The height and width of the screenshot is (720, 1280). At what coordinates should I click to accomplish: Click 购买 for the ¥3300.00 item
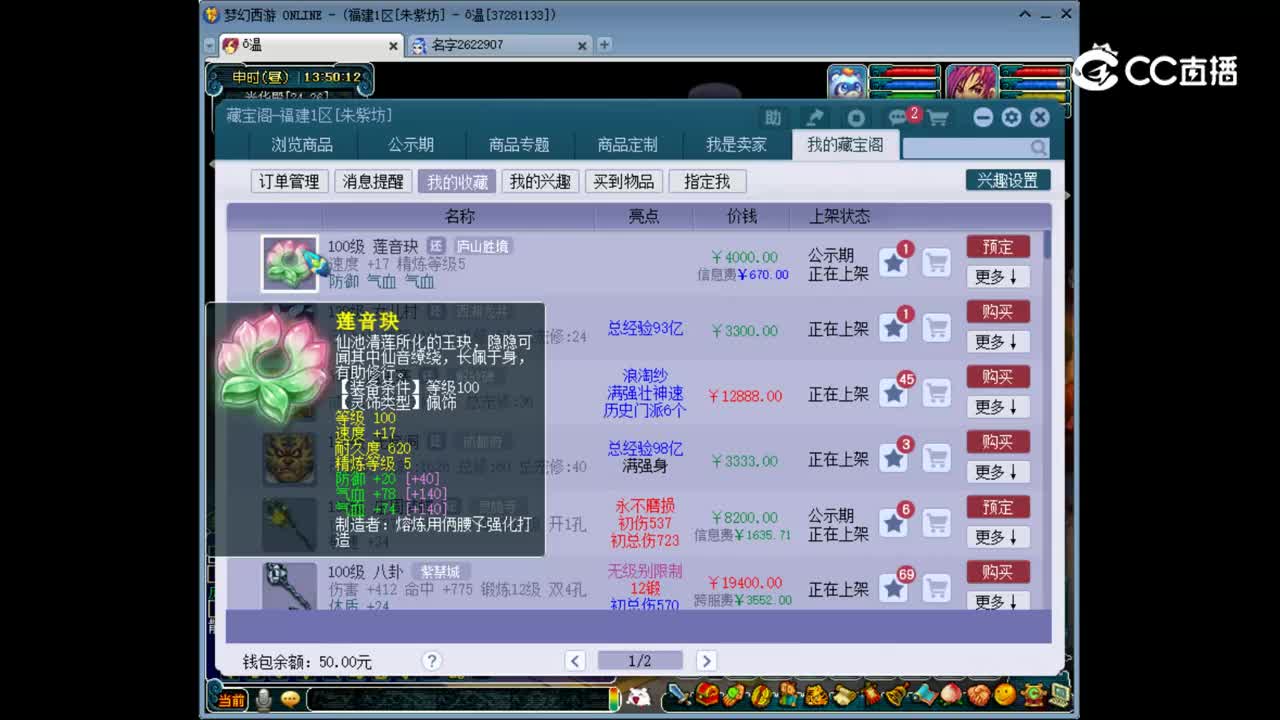(998, 312)
